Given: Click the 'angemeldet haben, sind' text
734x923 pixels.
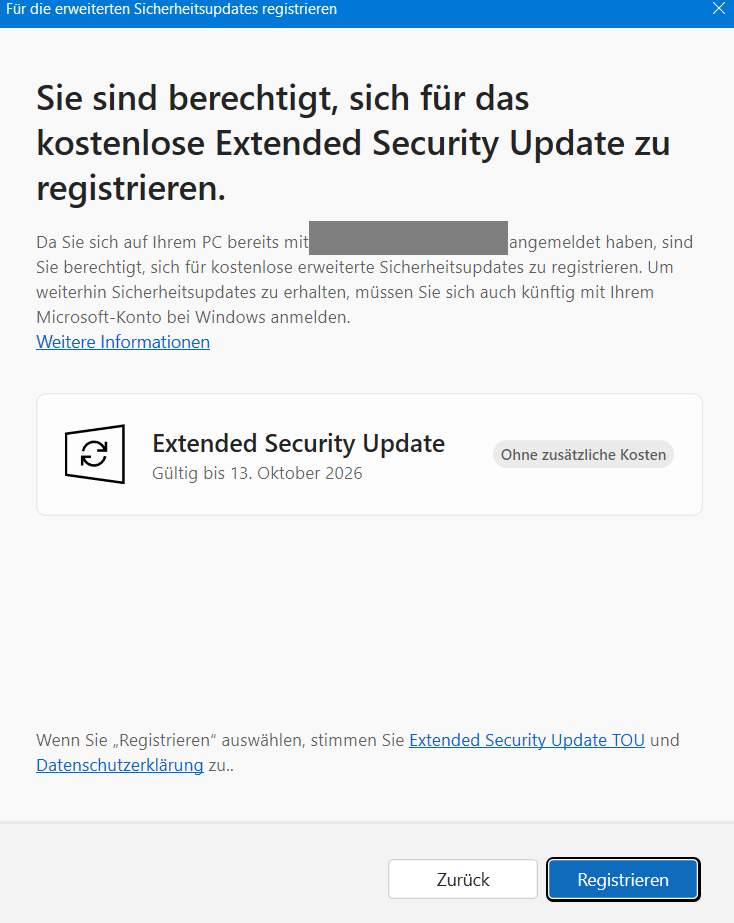Looking at the screenshot, I should [601, 242].
